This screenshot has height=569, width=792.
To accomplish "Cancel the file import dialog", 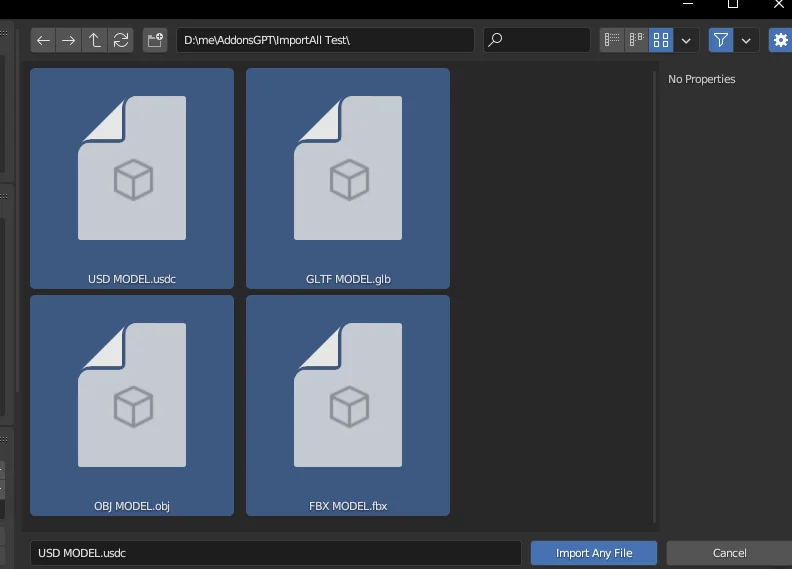I will coord(729,553).
